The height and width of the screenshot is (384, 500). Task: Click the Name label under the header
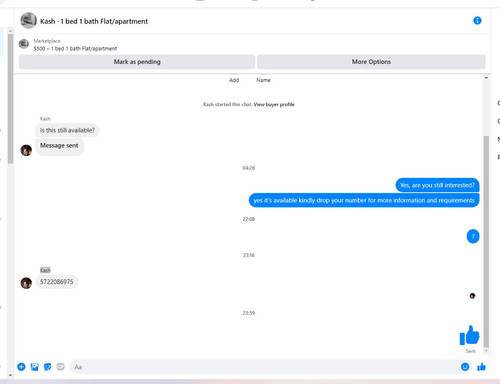point(263,80)
